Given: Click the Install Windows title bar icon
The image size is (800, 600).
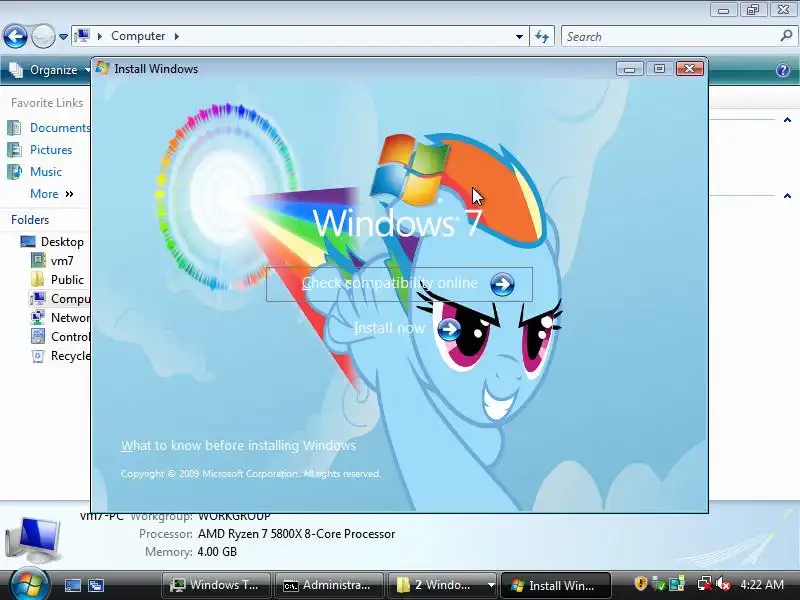Looking at the screenshot, I should 103,68.
